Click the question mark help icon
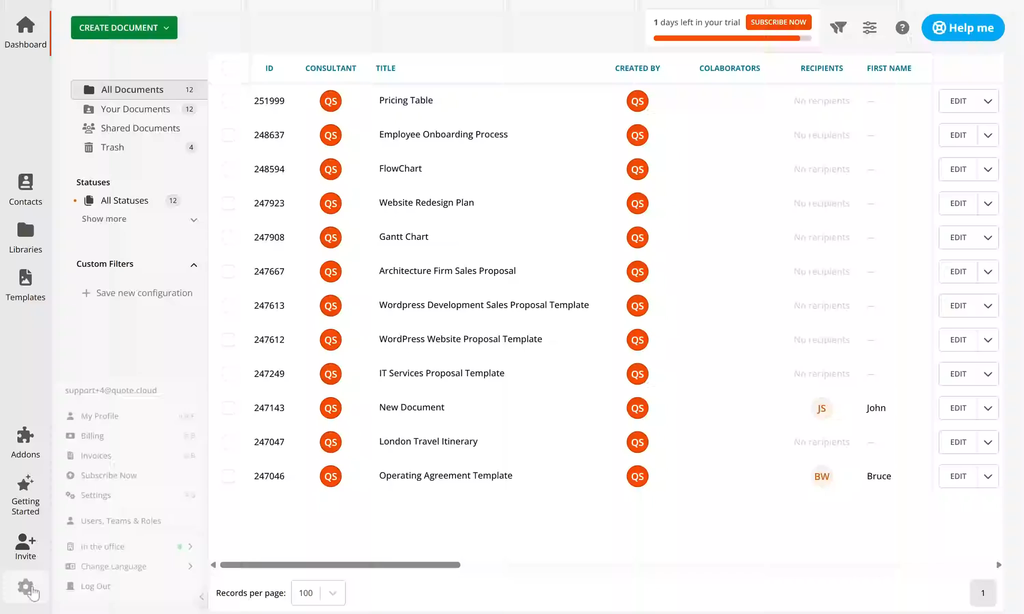Viewport: 1024px width, 614px height. click(x=902, y=28)
